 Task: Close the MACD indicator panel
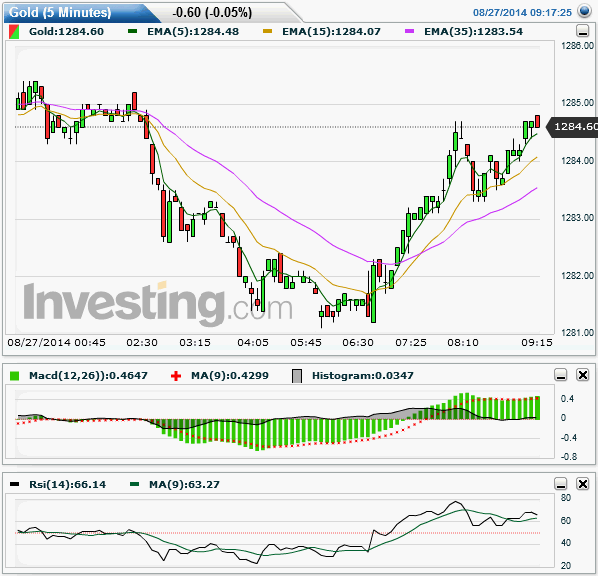tap(583, 375)
